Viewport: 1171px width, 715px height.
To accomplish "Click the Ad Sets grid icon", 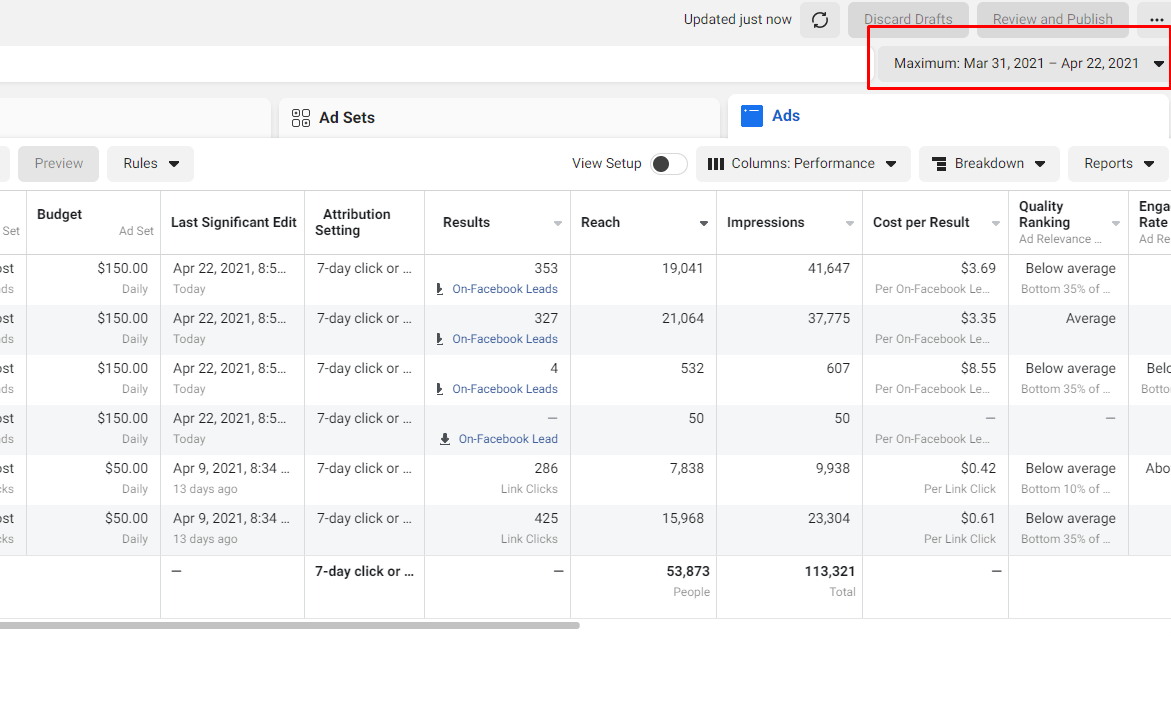I will coord(301,118).
